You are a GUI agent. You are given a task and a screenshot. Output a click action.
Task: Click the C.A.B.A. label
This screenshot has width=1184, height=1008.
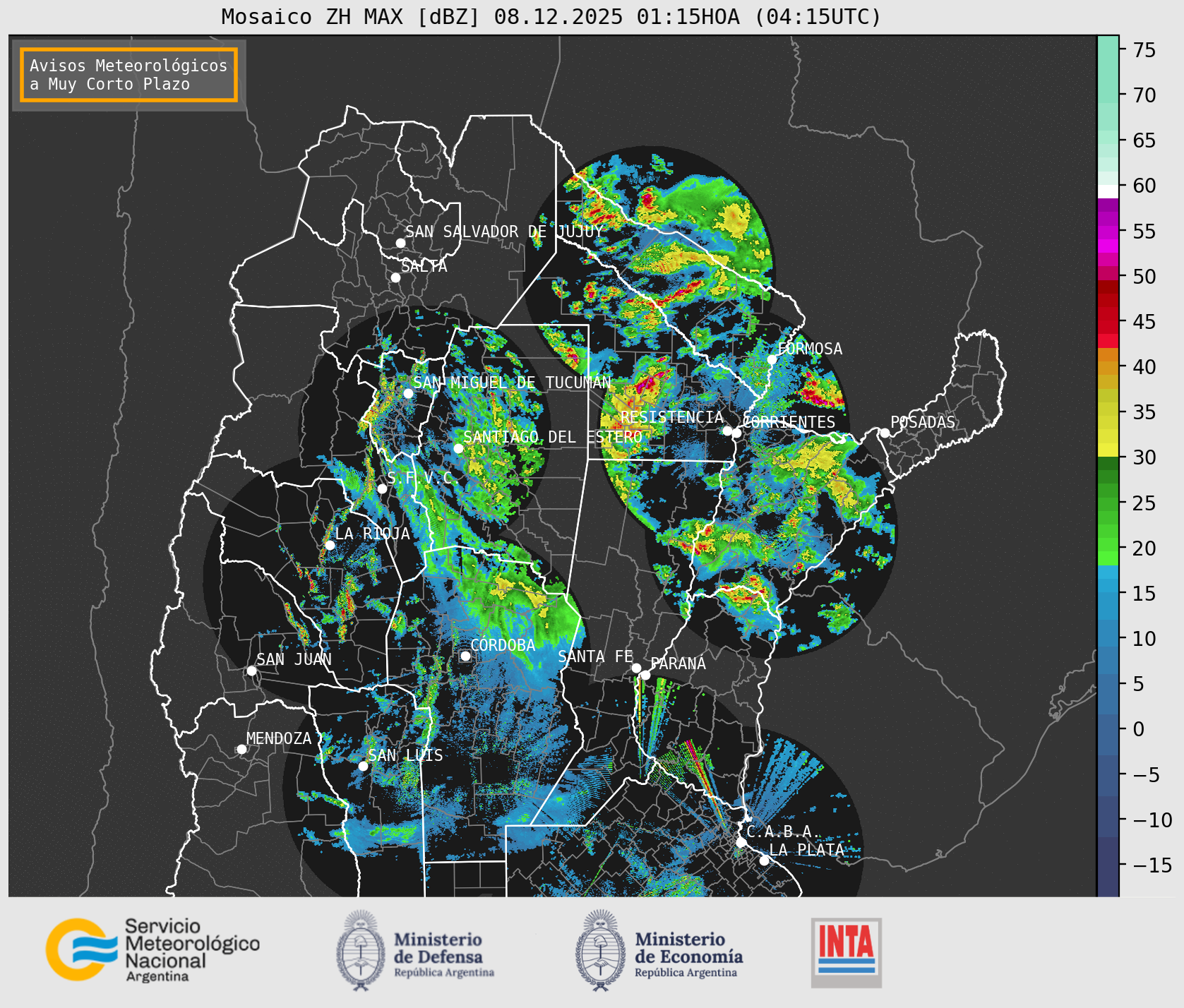(784, 832)
